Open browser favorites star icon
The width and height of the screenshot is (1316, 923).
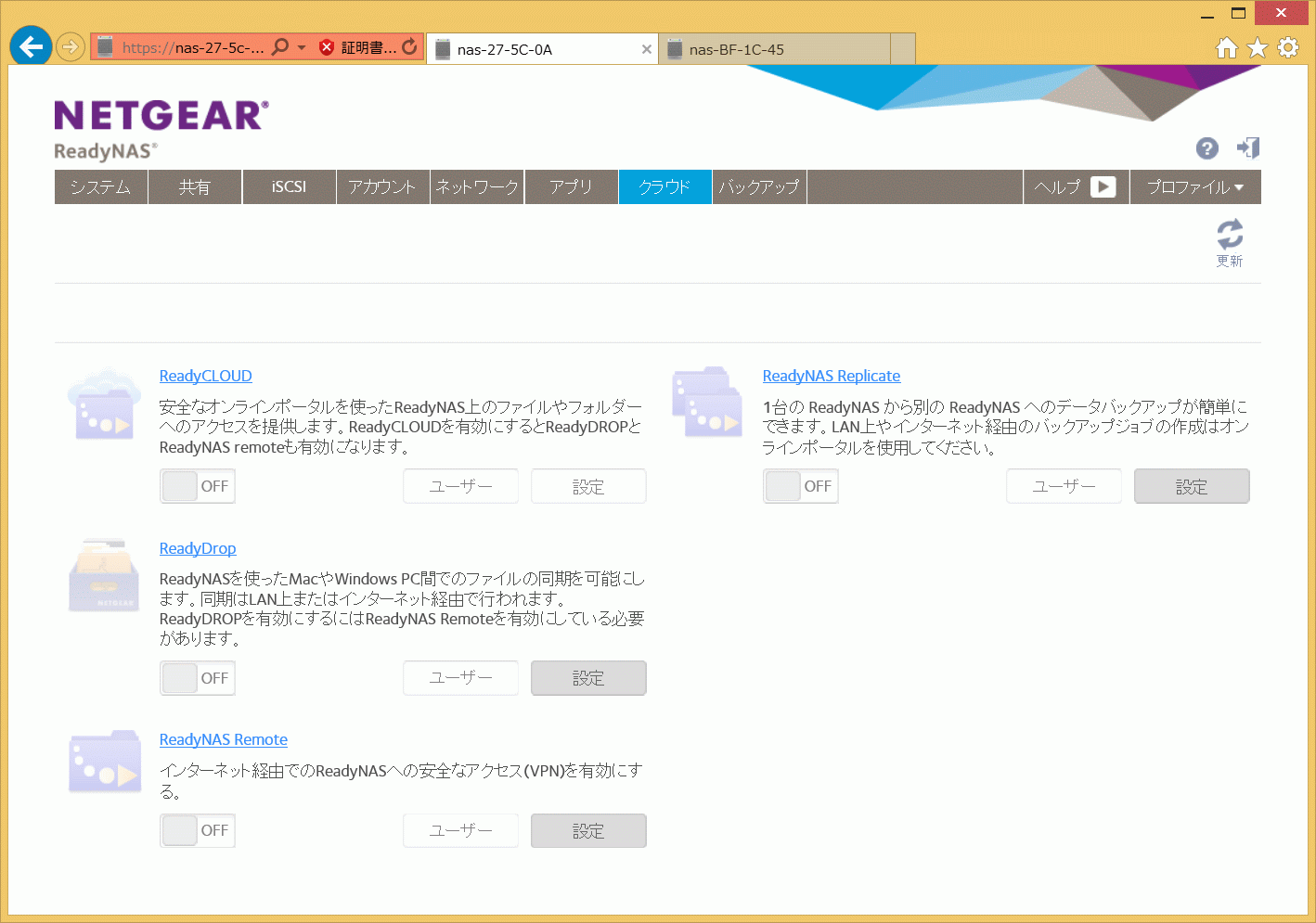tap(1258, 47)
